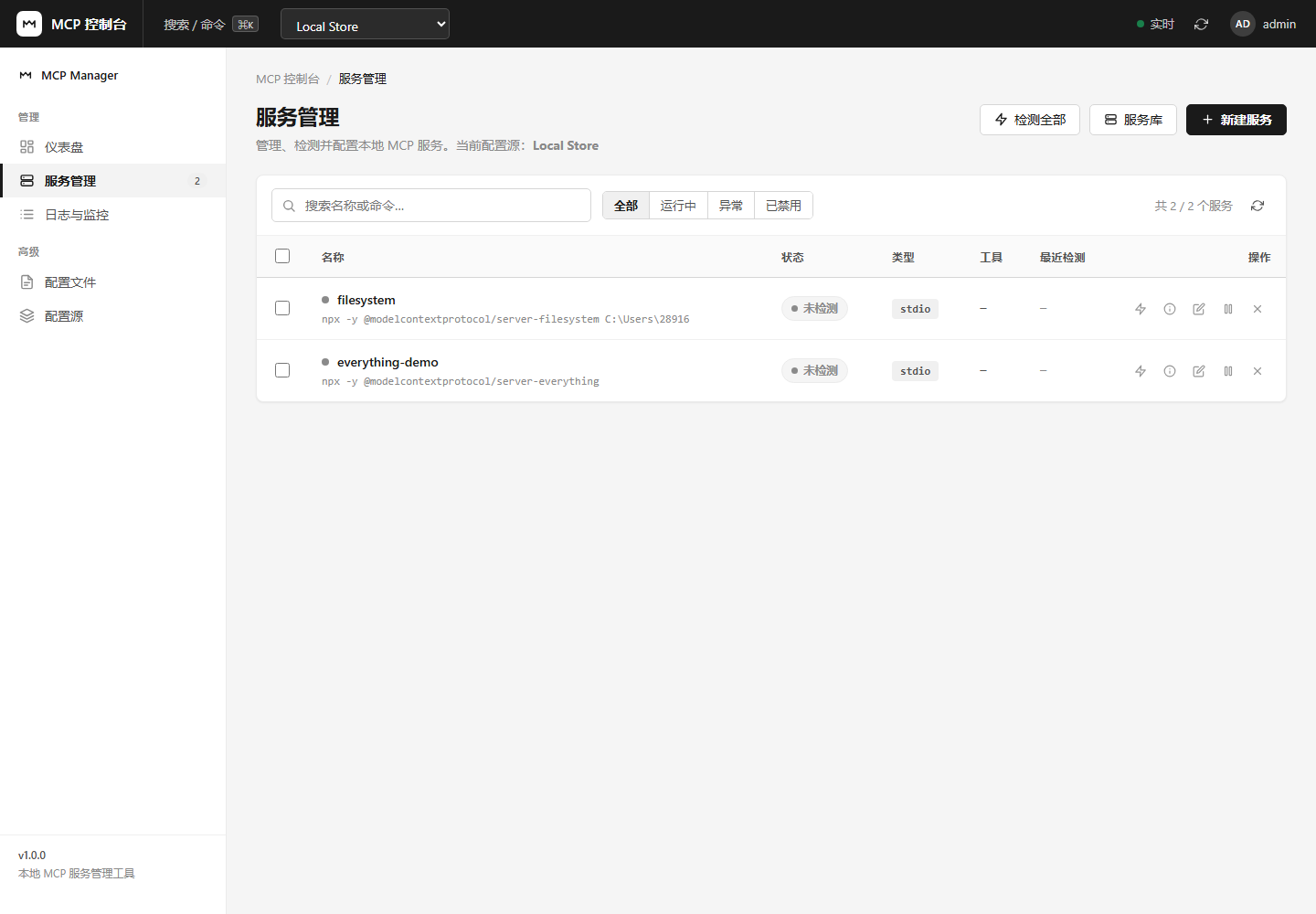Click the 共 2 / 2 个服务 count
The width and height of the screenshot is (1316, 914).
(1194, 207)
